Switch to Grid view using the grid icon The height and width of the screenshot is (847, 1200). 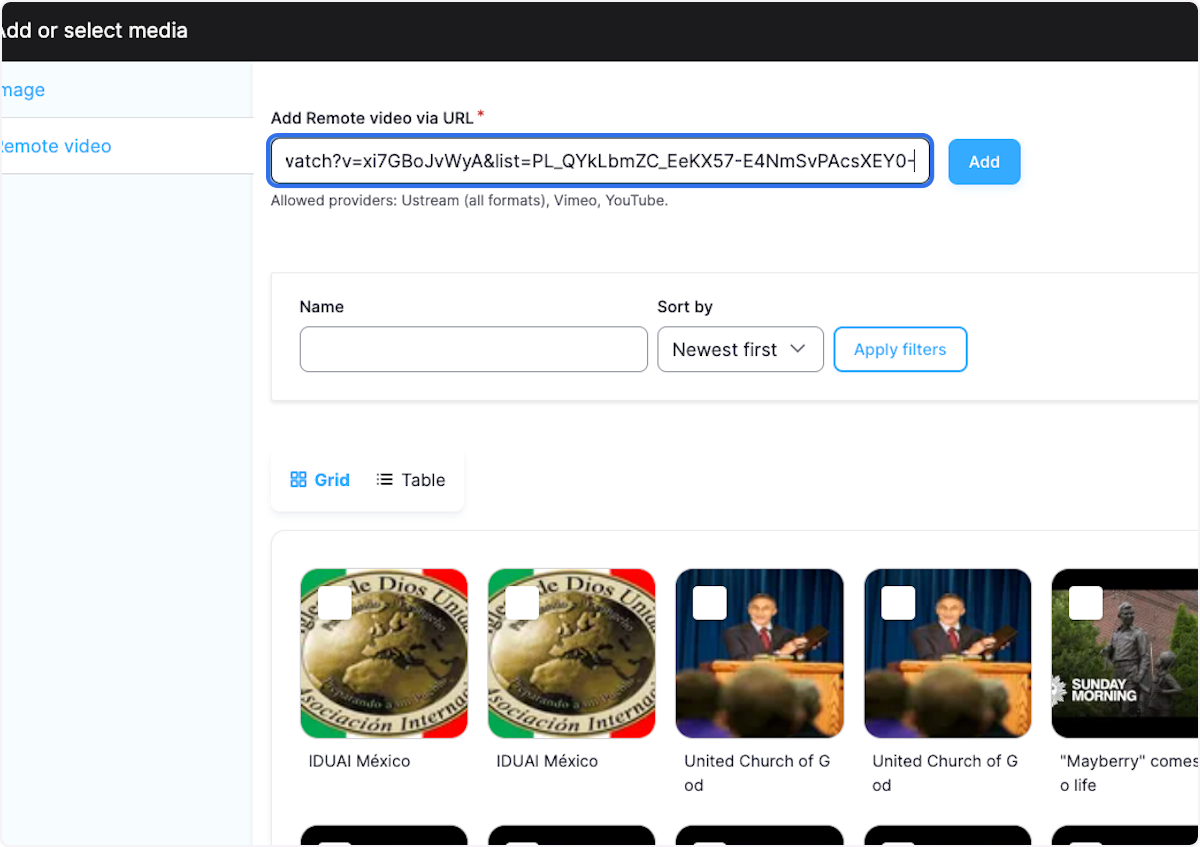319,479
